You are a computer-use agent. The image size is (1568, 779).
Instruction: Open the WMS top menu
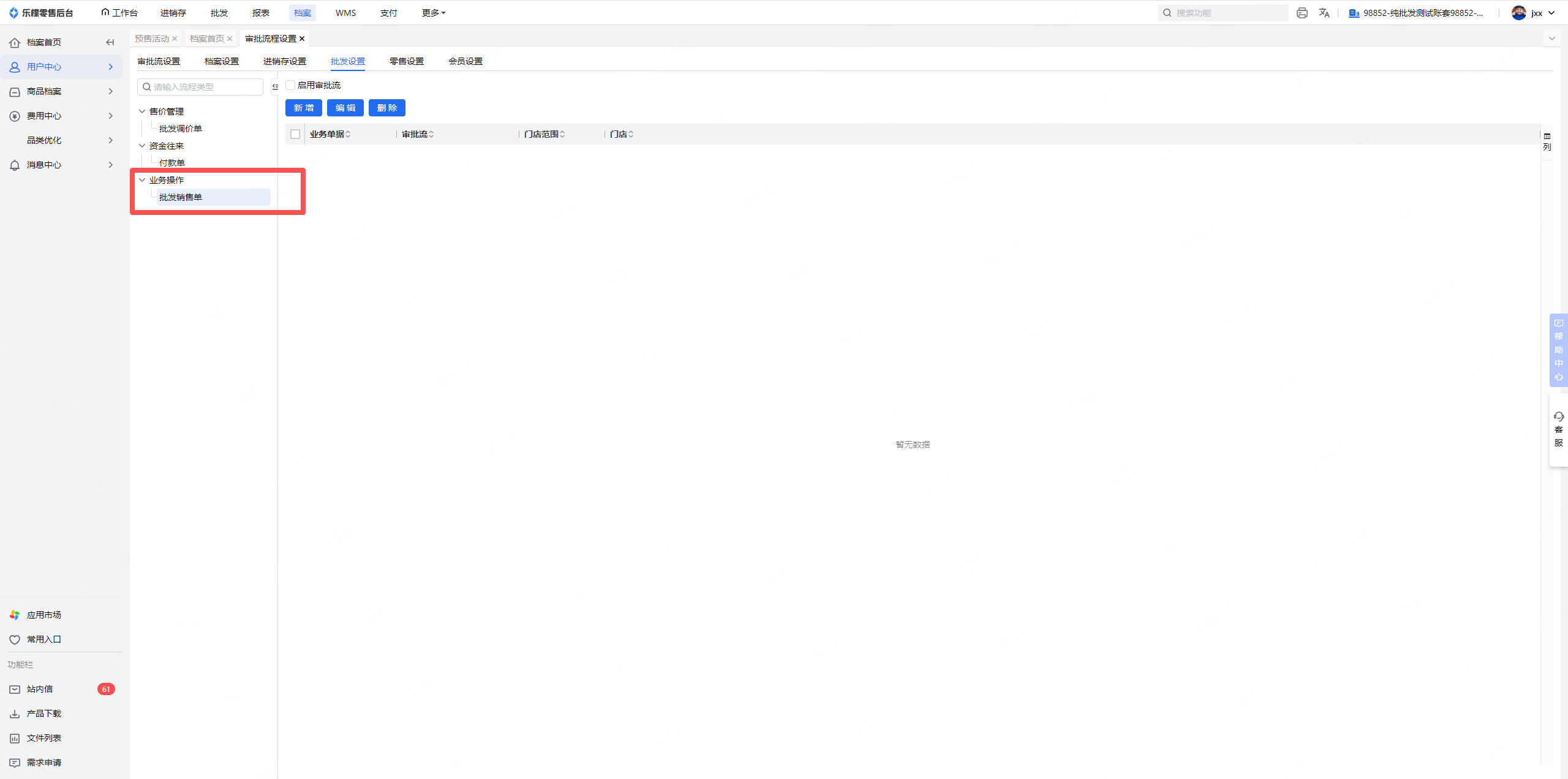345,13
